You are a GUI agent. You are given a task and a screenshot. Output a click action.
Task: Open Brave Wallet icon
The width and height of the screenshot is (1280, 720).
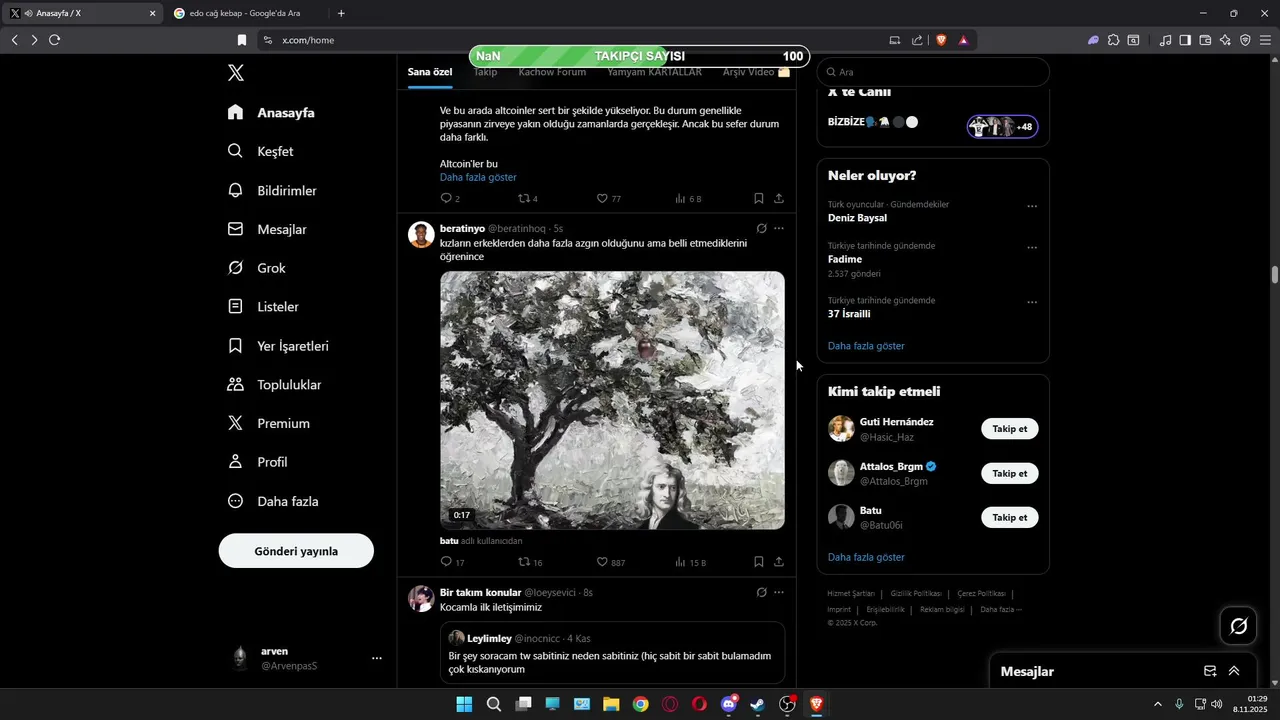point(1205,40)
